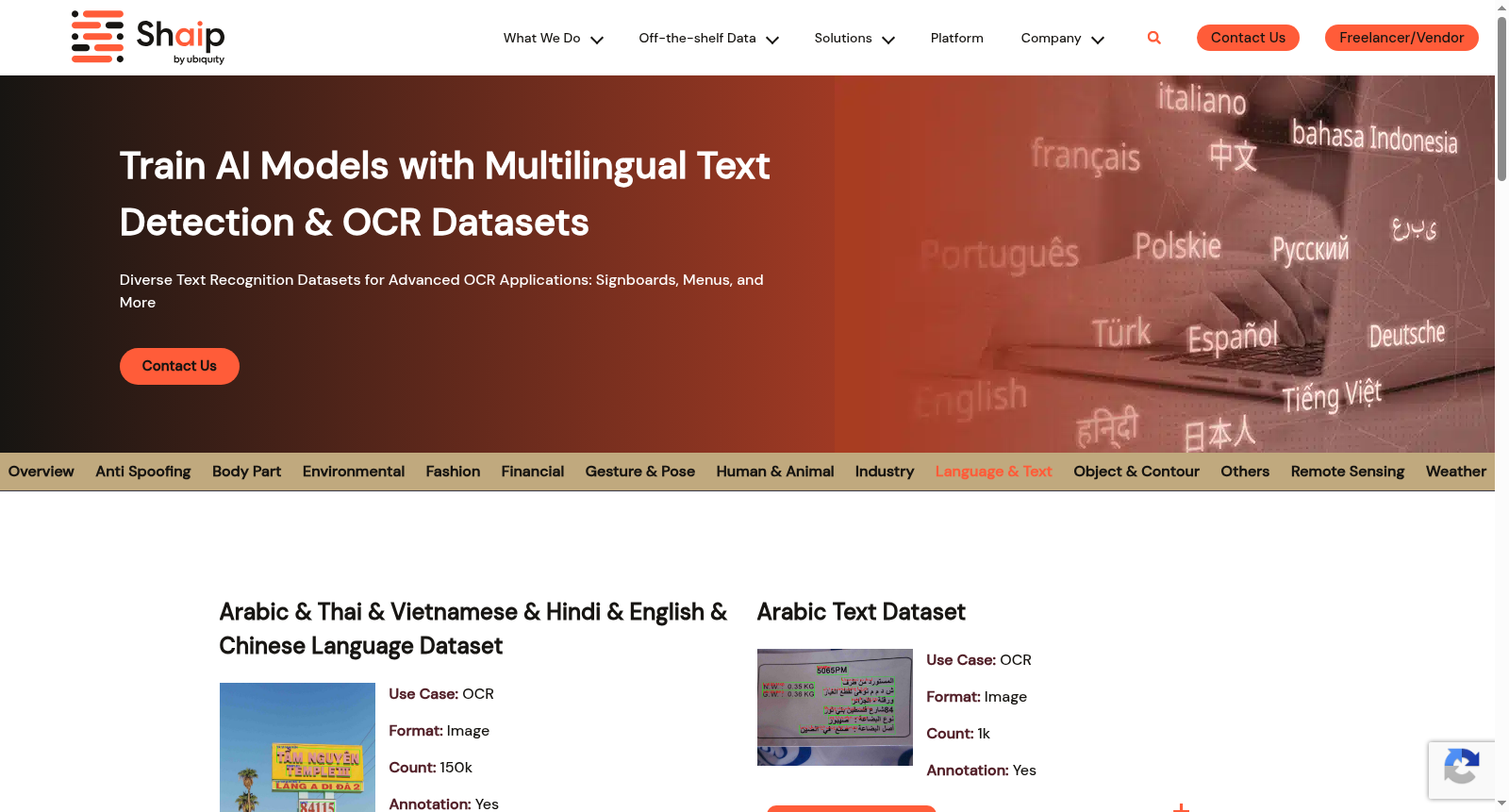
Task: Open the Tam Nguyen Temple sign thumbnail
Action: (297, 747)
